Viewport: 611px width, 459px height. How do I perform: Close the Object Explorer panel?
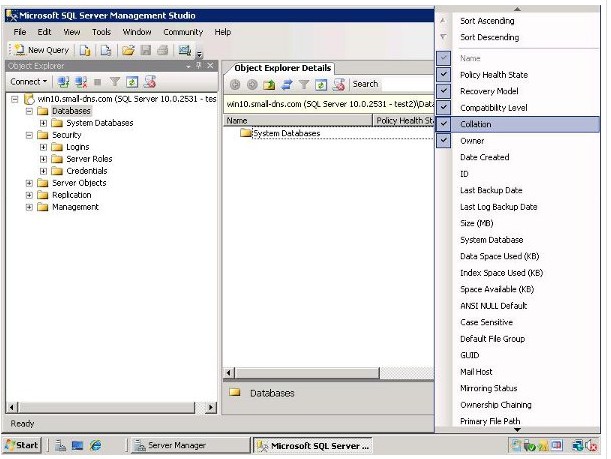coord(210,66)
